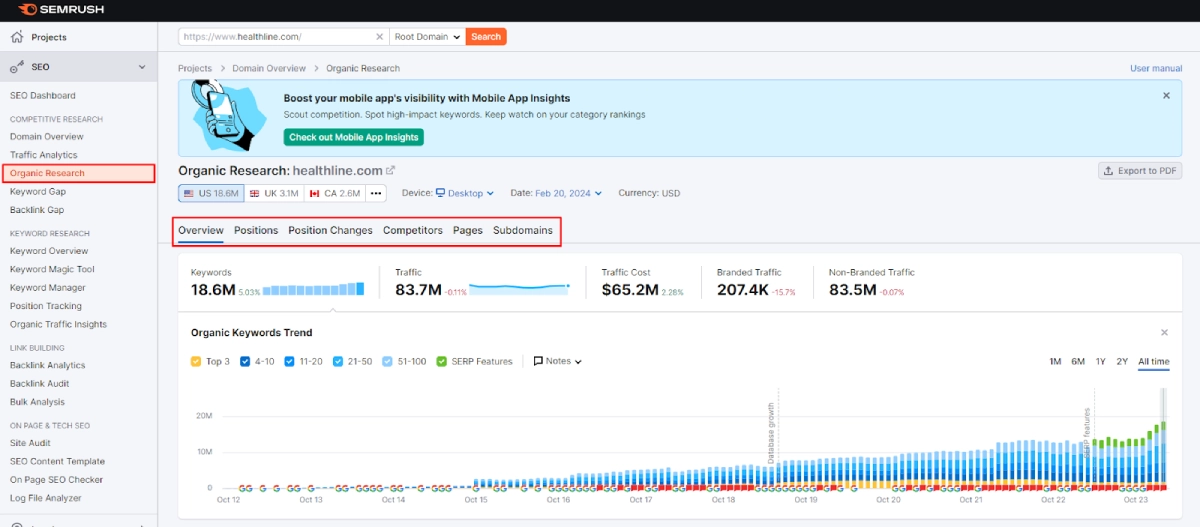
Task: Open Domain Overview in sidebar
Action: [x=47, y=136]
